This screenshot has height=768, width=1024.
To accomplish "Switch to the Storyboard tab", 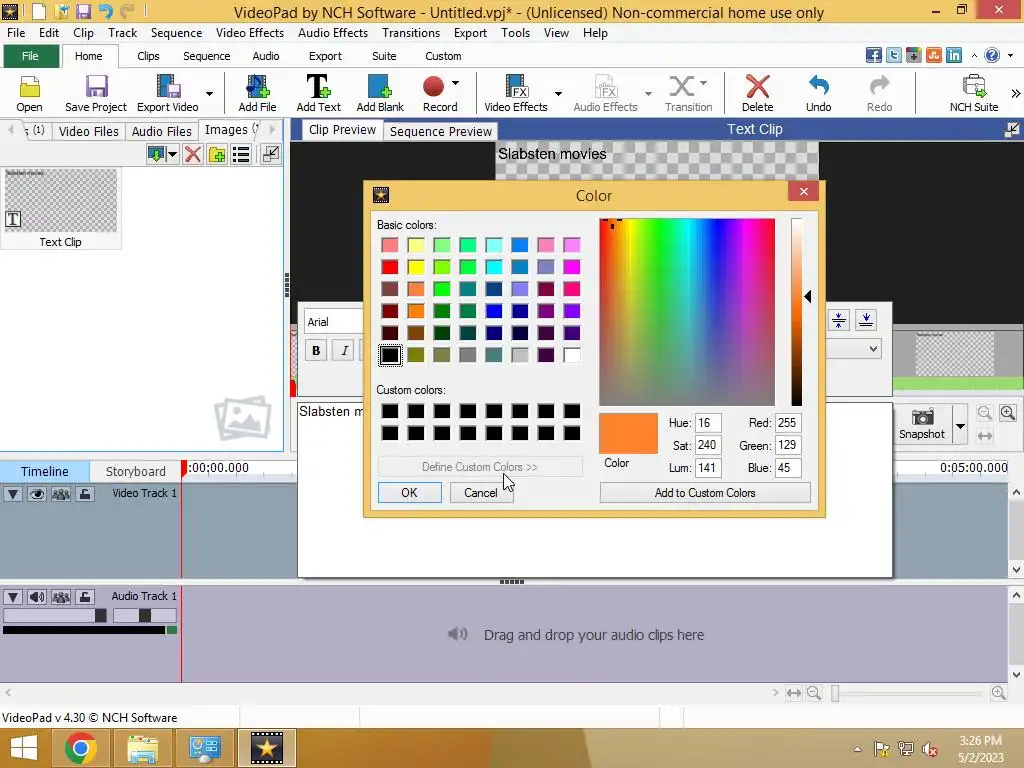I will 135,472.
